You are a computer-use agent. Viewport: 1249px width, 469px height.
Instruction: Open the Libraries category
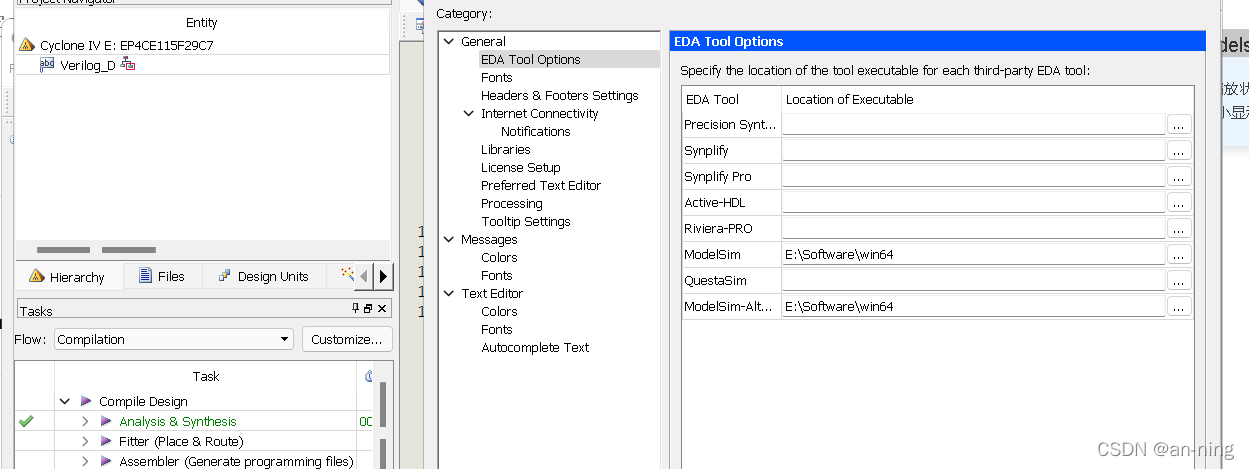click(x=505, y=149)
